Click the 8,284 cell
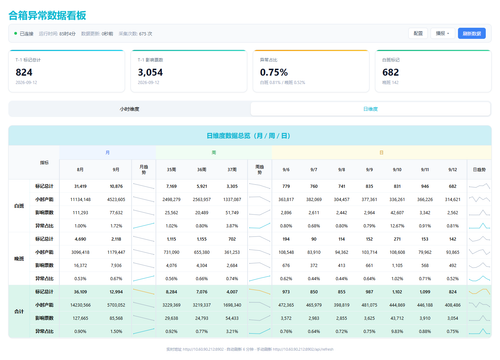500x360 pixels. tap(171, 292)
